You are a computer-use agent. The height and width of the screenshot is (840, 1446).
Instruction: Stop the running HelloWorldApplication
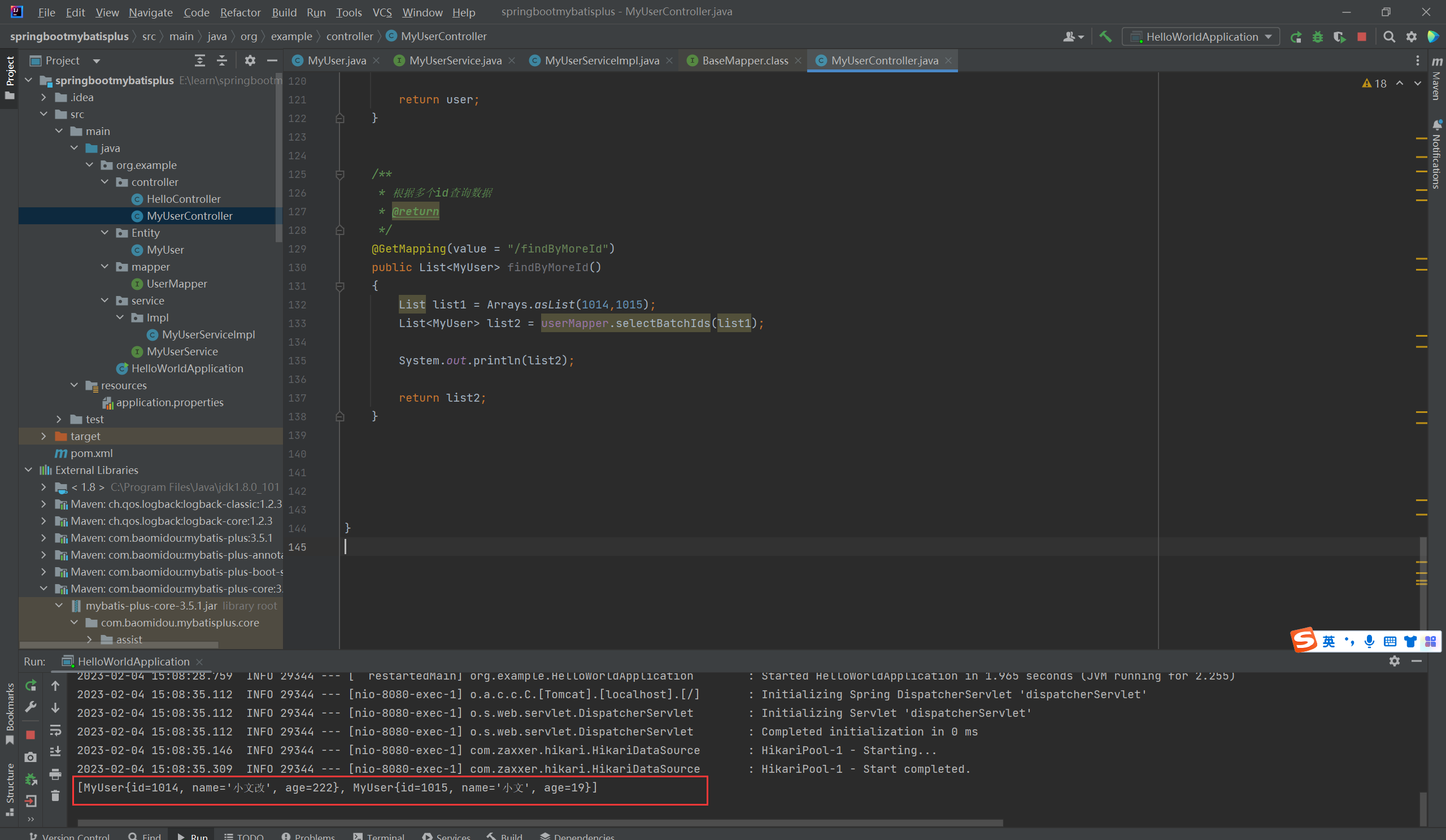click(1362, 37)
